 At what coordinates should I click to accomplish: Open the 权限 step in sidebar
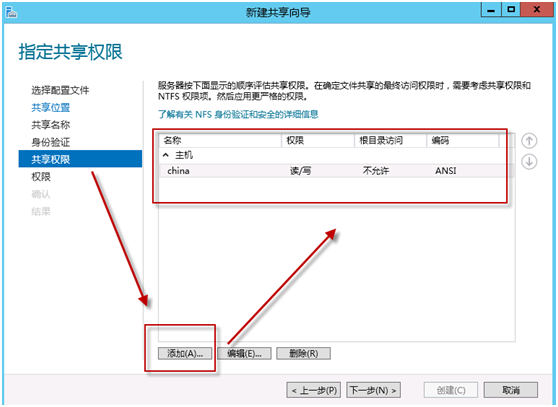pyautogui.click(x=41, y=177)
